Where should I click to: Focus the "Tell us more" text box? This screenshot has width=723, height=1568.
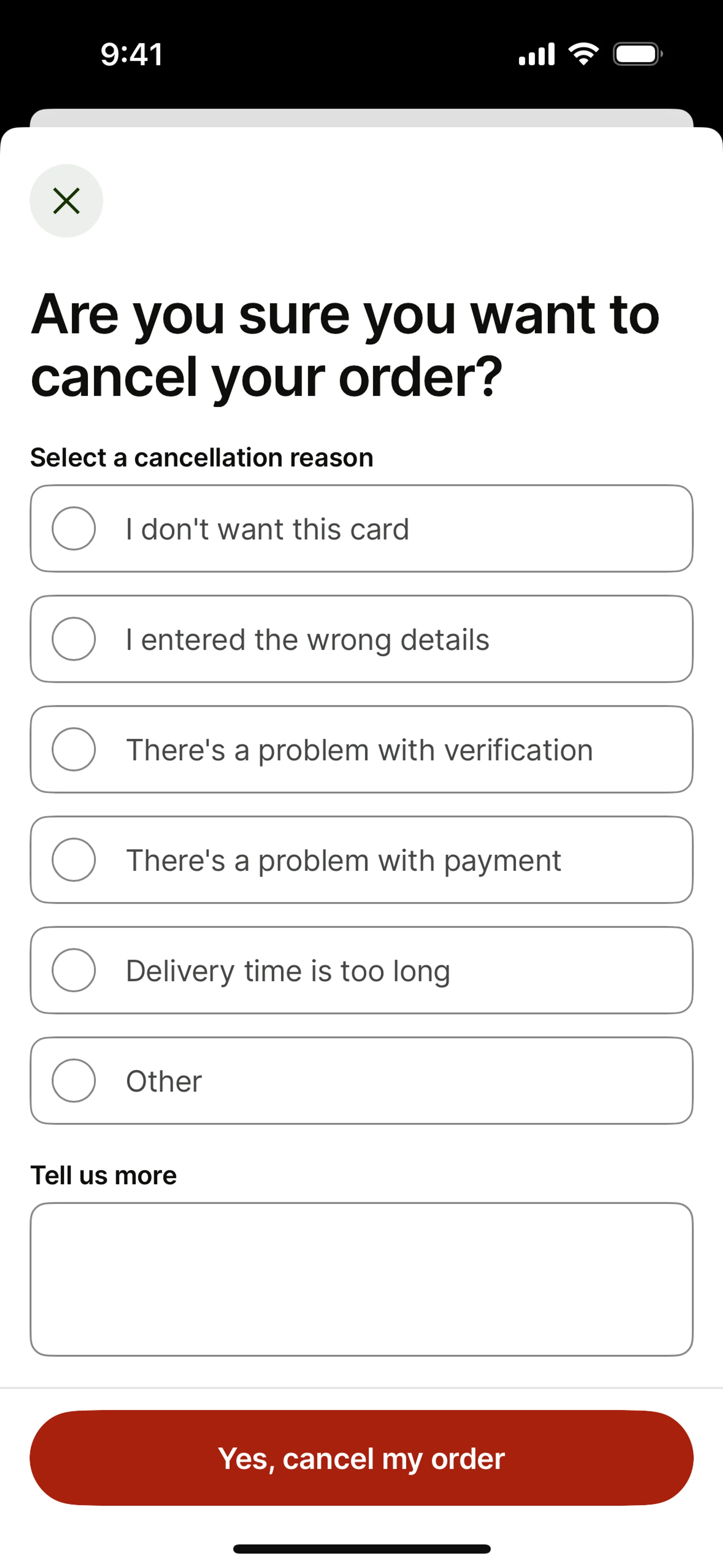[x=361, y=1279]
